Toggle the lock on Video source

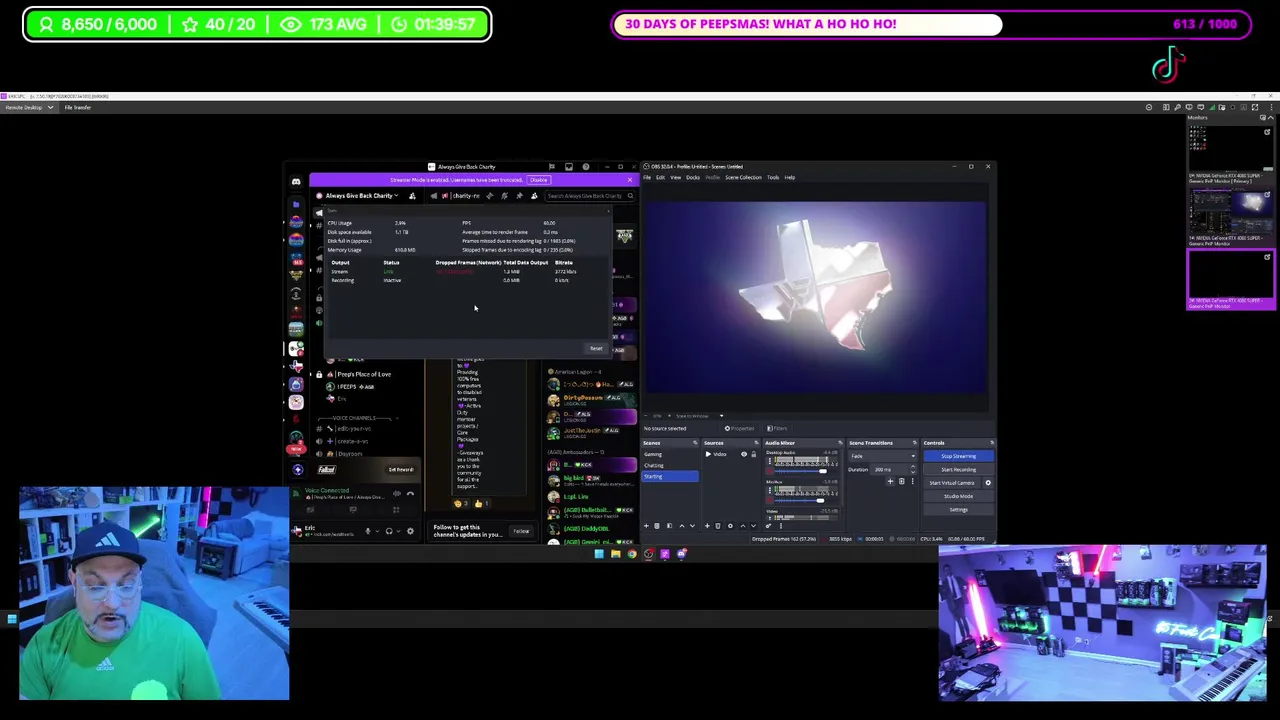pyautogui.click(x=754, y=454)
